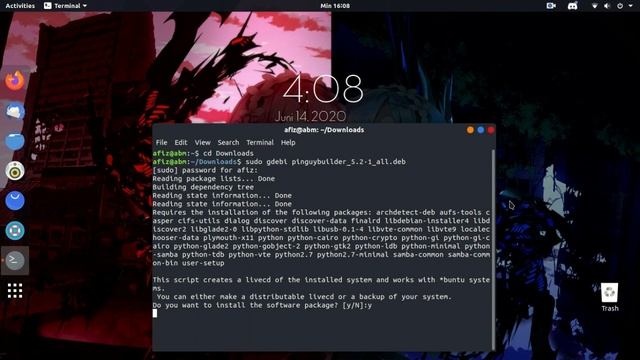The width and height of the screenshot is (640, 360).
Task: Click the terminal title 'afiz@abm: ~/Downloads'
Action: 324,130
